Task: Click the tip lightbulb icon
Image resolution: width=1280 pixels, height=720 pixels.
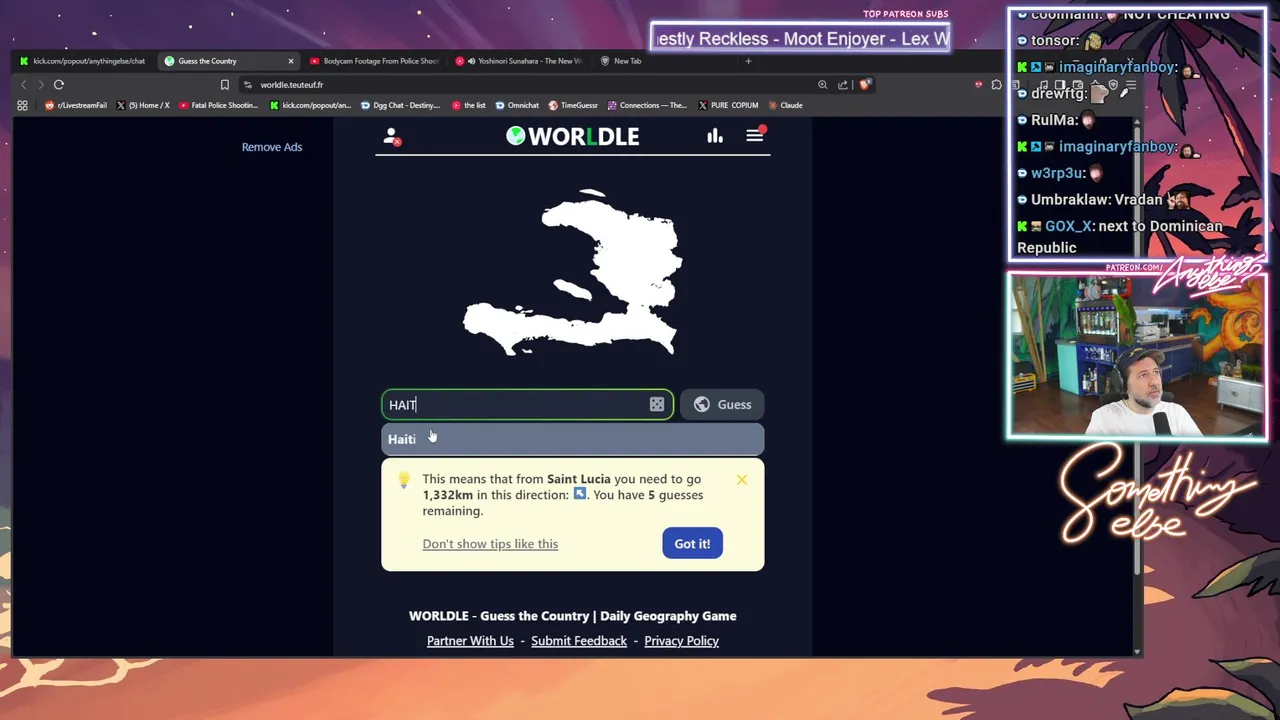Action: click(x=404, y=480)
